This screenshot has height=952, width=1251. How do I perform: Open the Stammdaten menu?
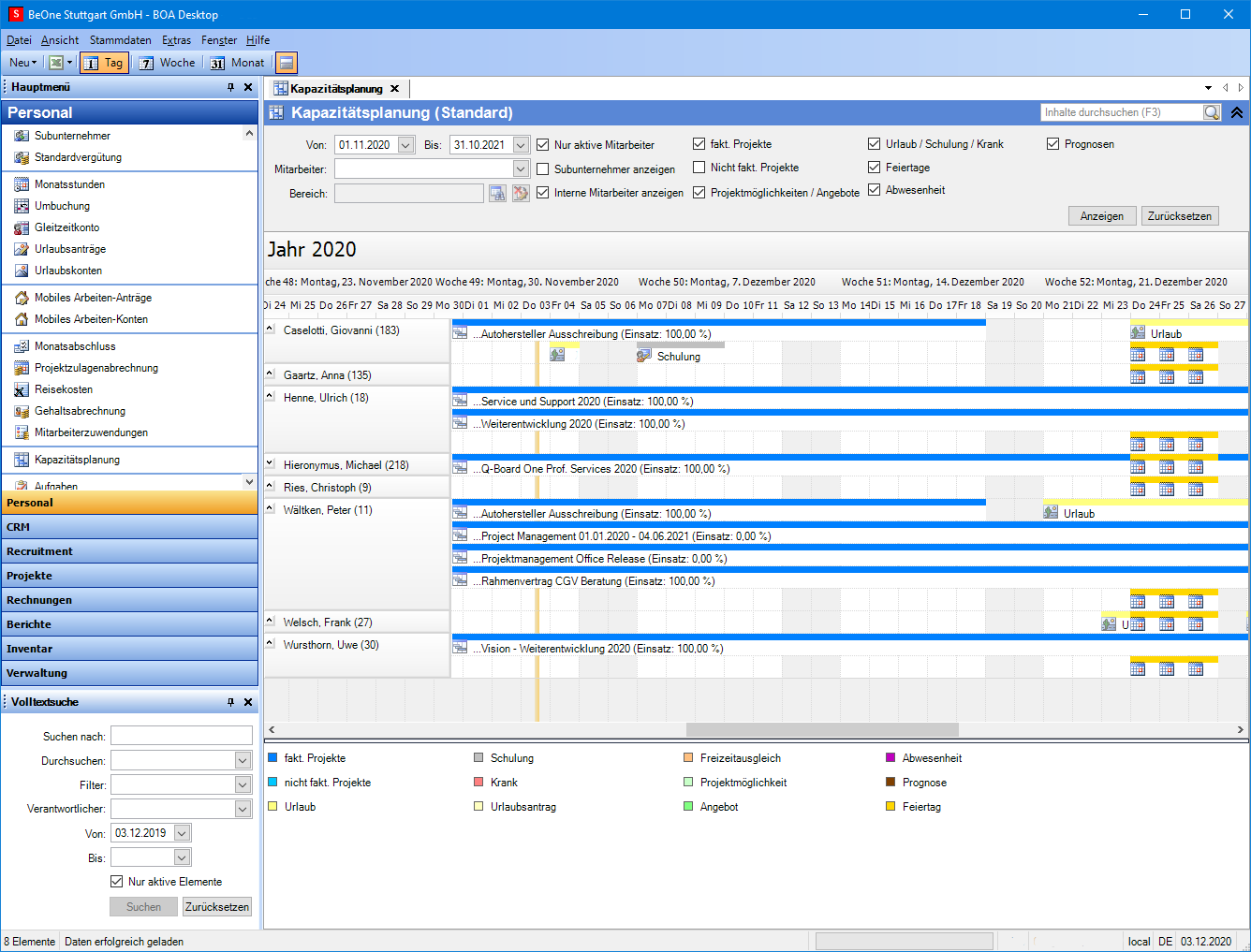tap(120, 40)
